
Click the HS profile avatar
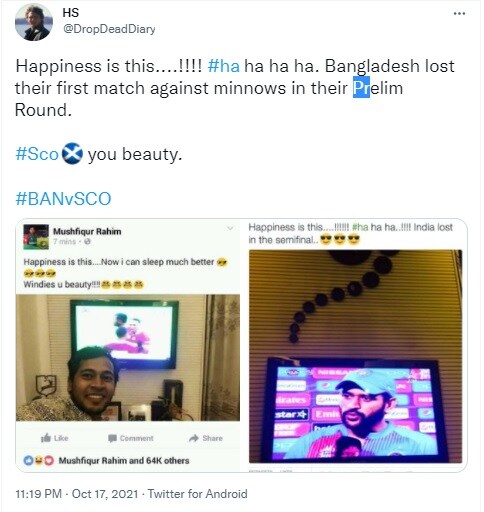[x=34, y=22]
